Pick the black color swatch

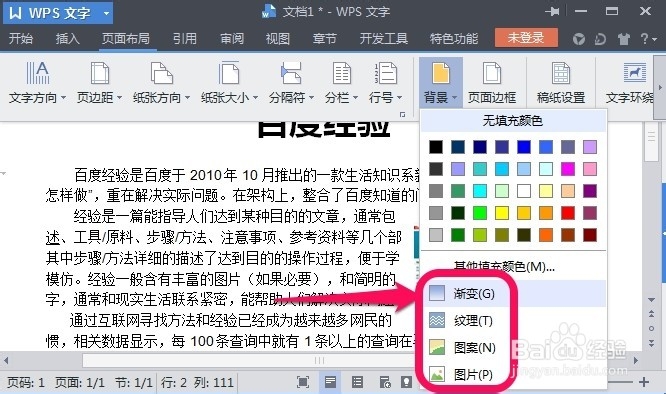click(436, 147)
